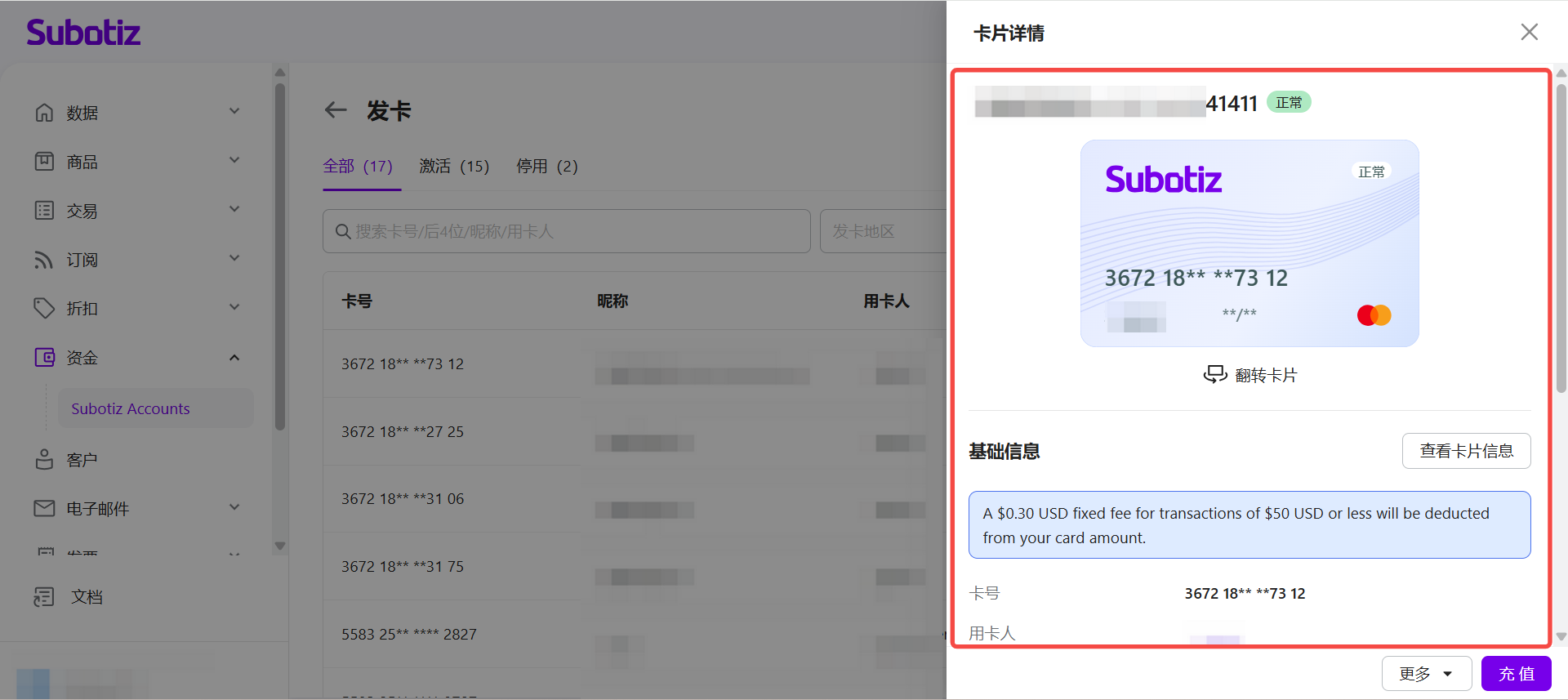This screenshot has height=700, width=1568.
Task: Select the 折扣 tag icon in sidebar
Action: click(44, 308)
